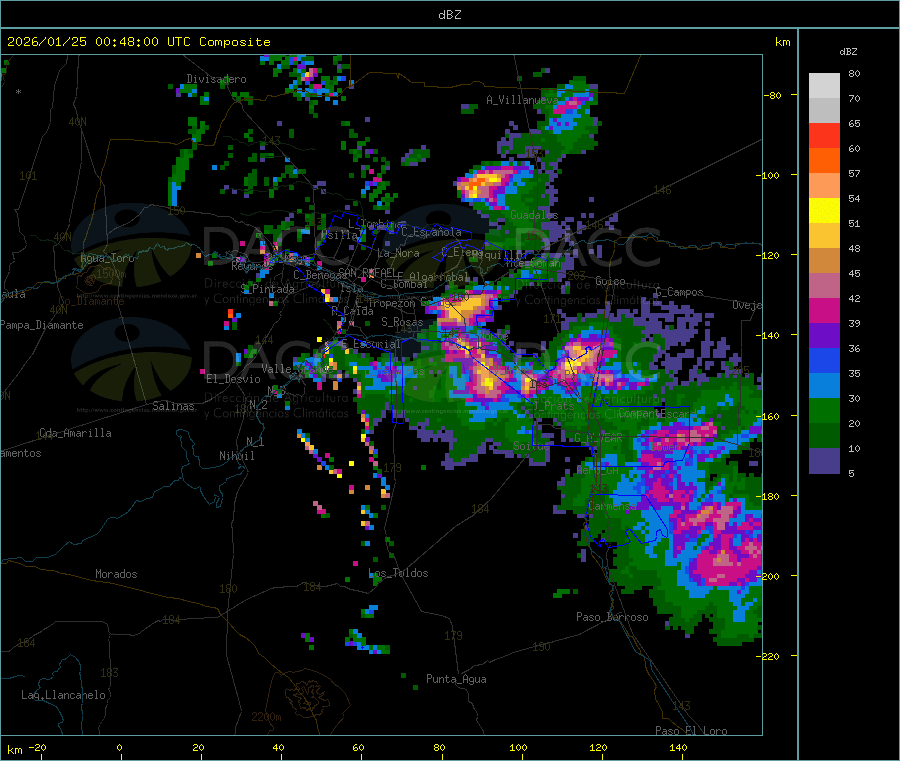
Task: Click the Carmensa map label
Action: tap(612, 506)
